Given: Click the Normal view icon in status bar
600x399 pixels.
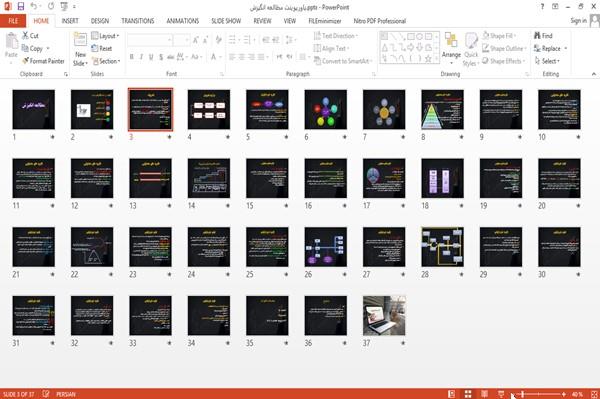Looking at the screenshot, I should 451,394.
